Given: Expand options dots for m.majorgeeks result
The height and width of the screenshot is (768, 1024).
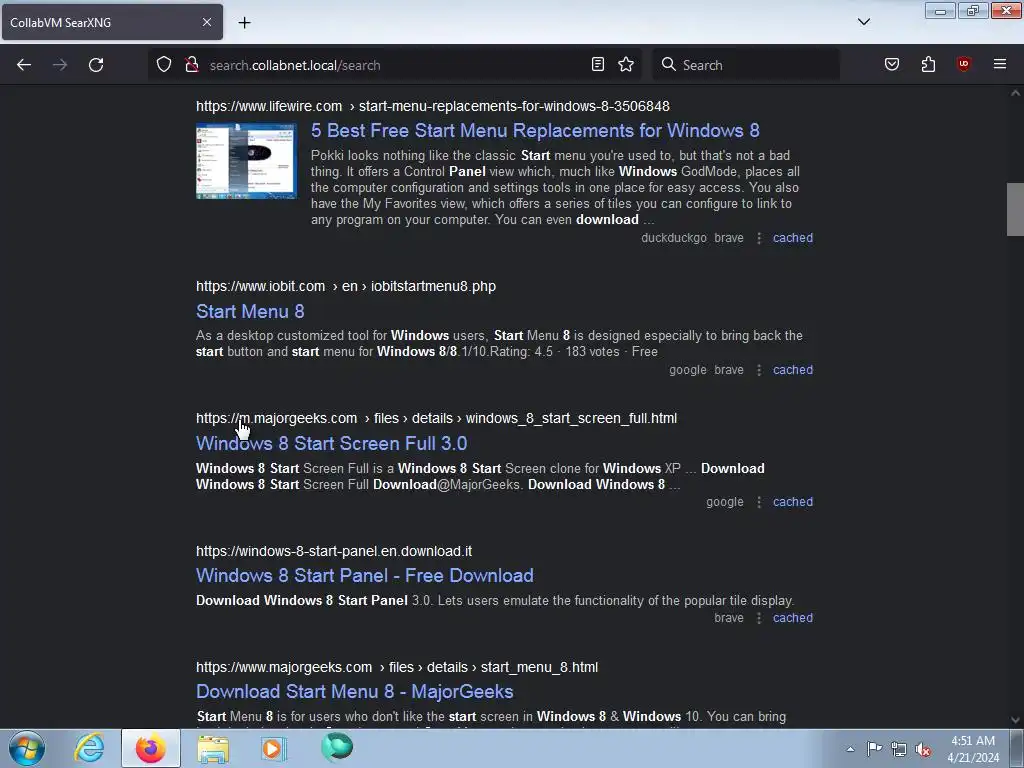Looking at the screenshot, I should (759, 502).
